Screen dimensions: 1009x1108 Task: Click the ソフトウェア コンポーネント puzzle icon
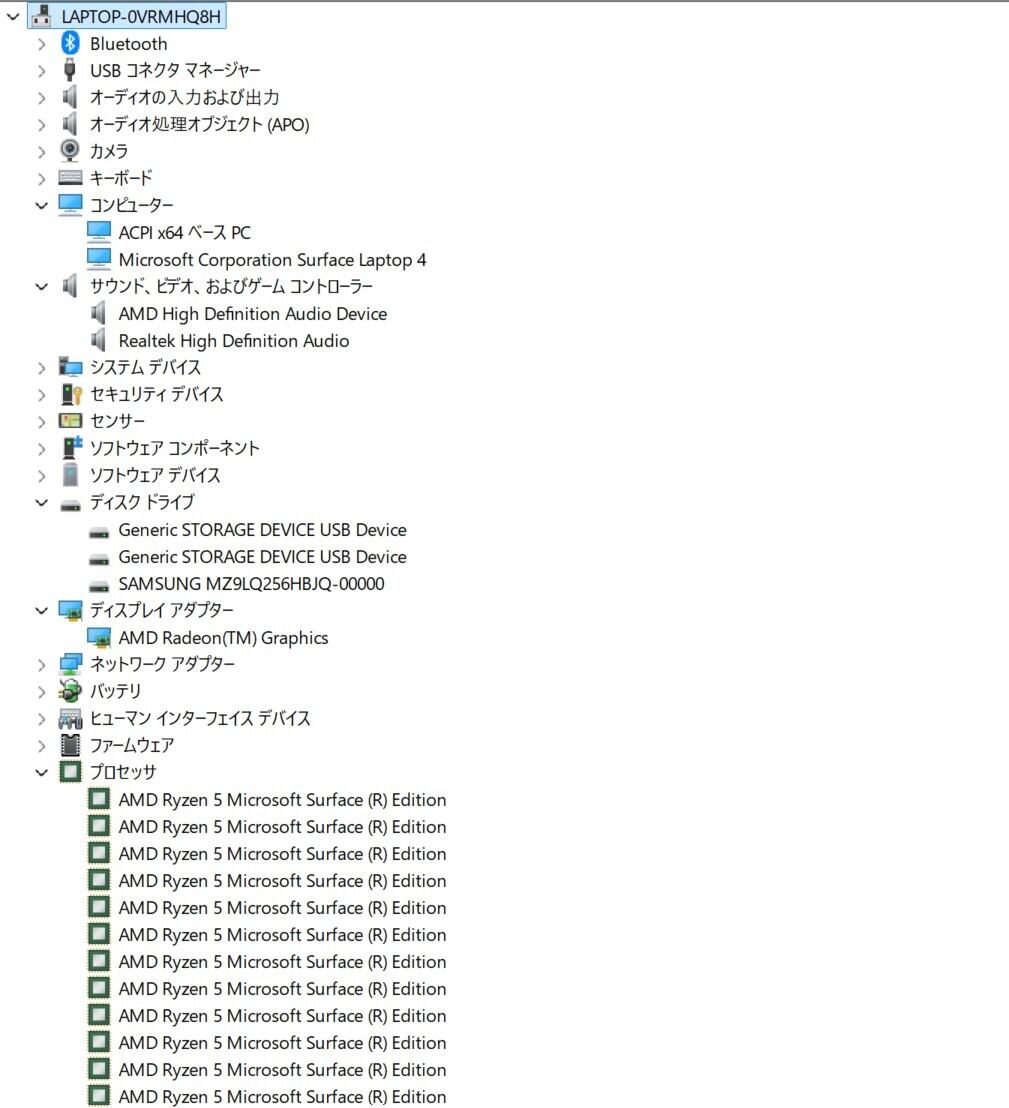pyautogui.click(x=71, y=448)
